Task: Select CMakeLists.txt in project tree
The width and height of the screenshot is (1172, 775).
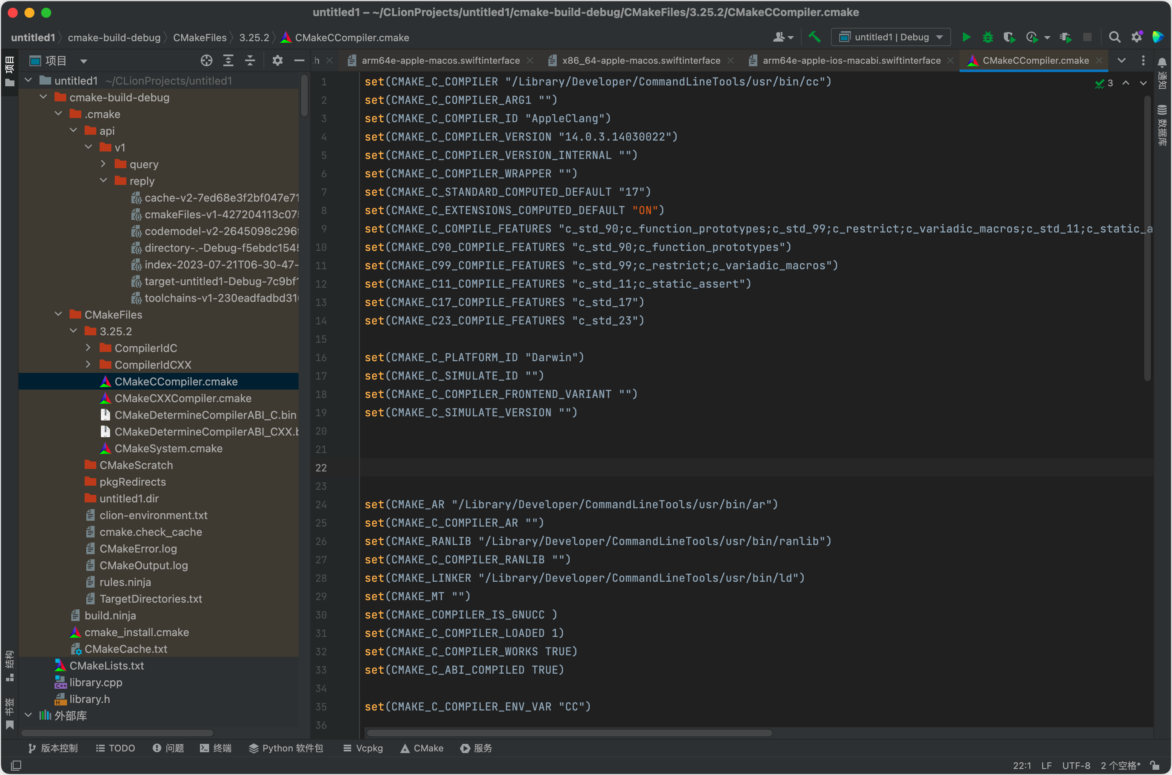Action: pyautogui.click(x=106, y=666)
